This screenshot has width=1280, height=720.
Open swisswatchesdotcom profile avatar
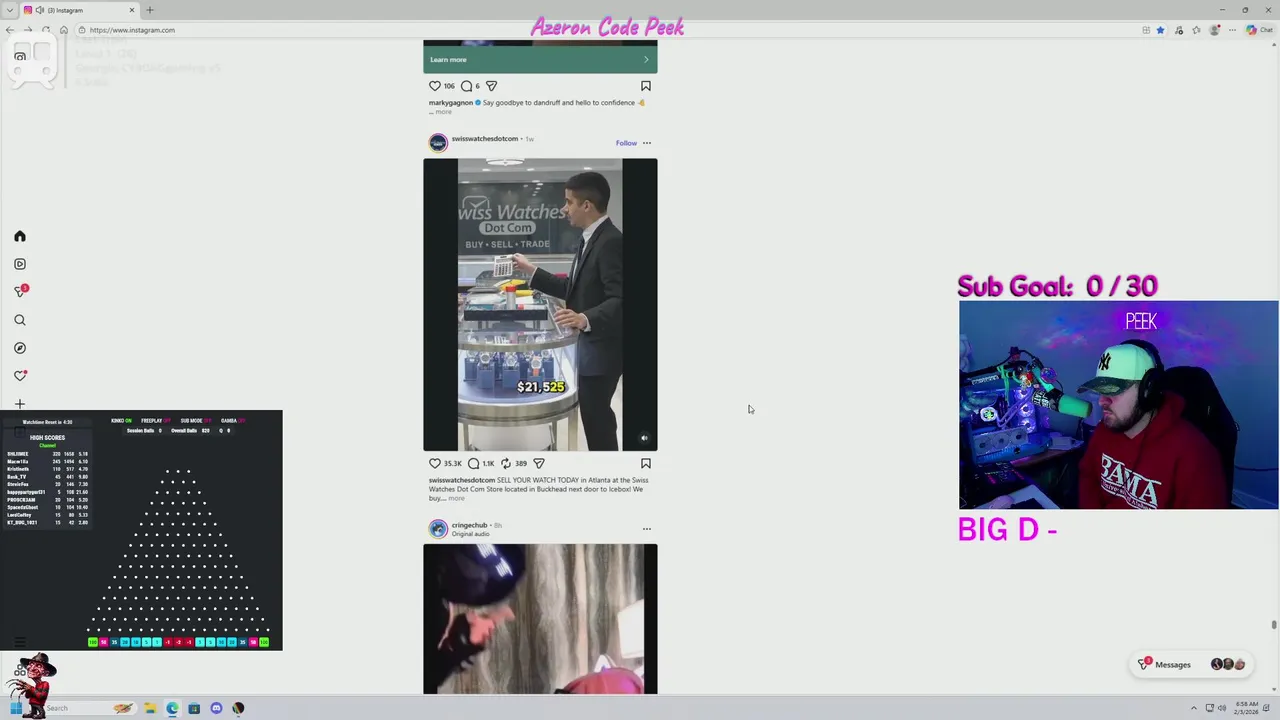438,142
